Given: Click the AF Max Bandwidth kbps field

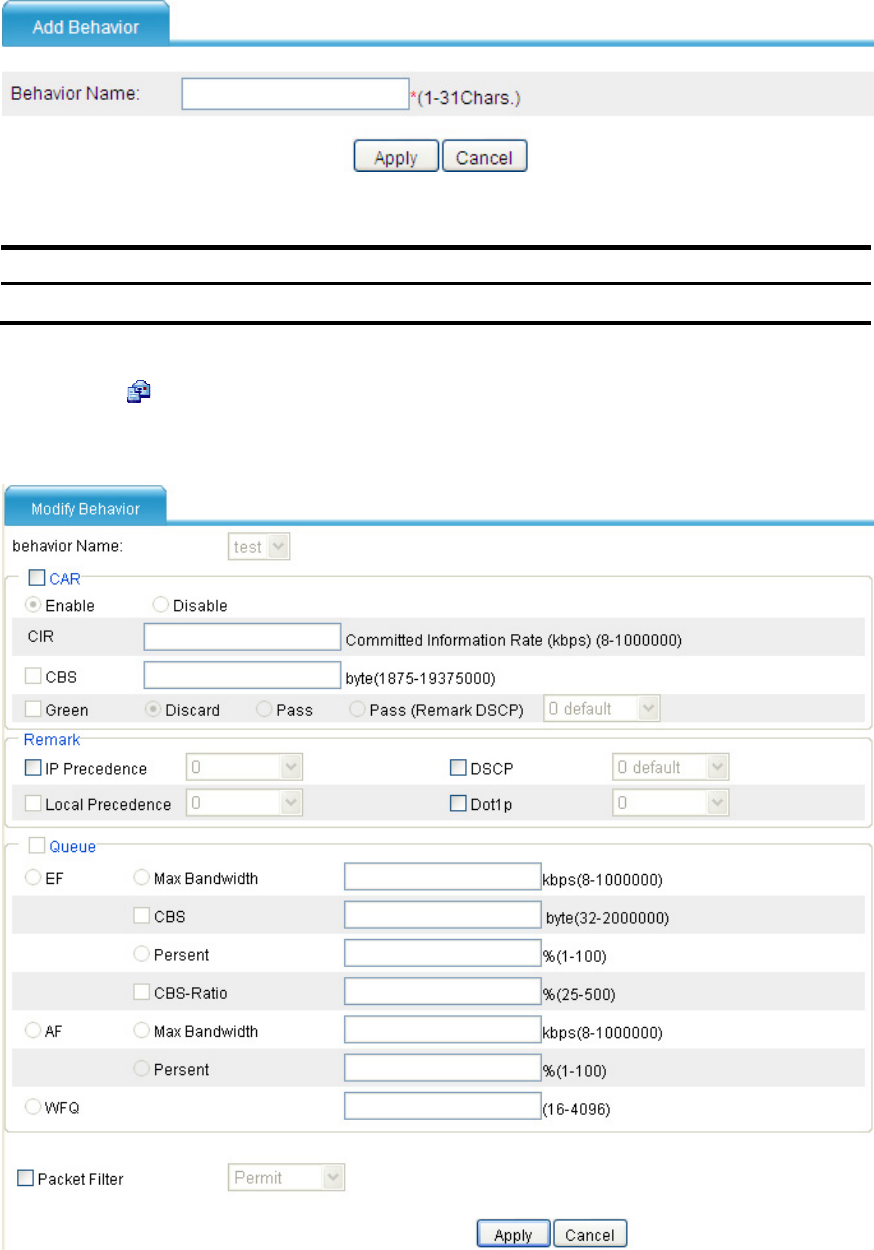Looking at the screenshot, I should [x=442, y=1029].
